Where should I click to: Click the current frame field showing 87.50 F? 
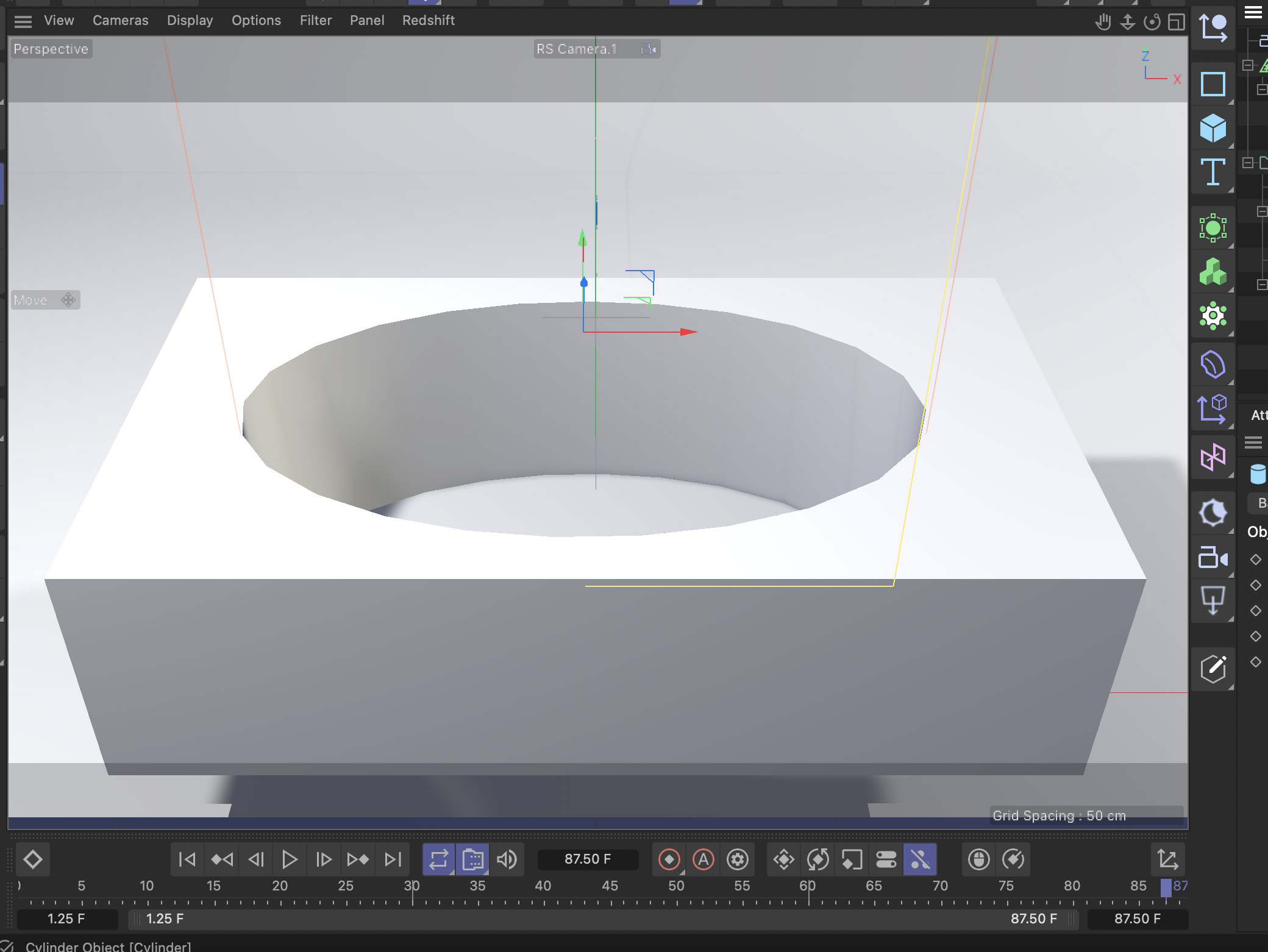click(x=587, y=859)
